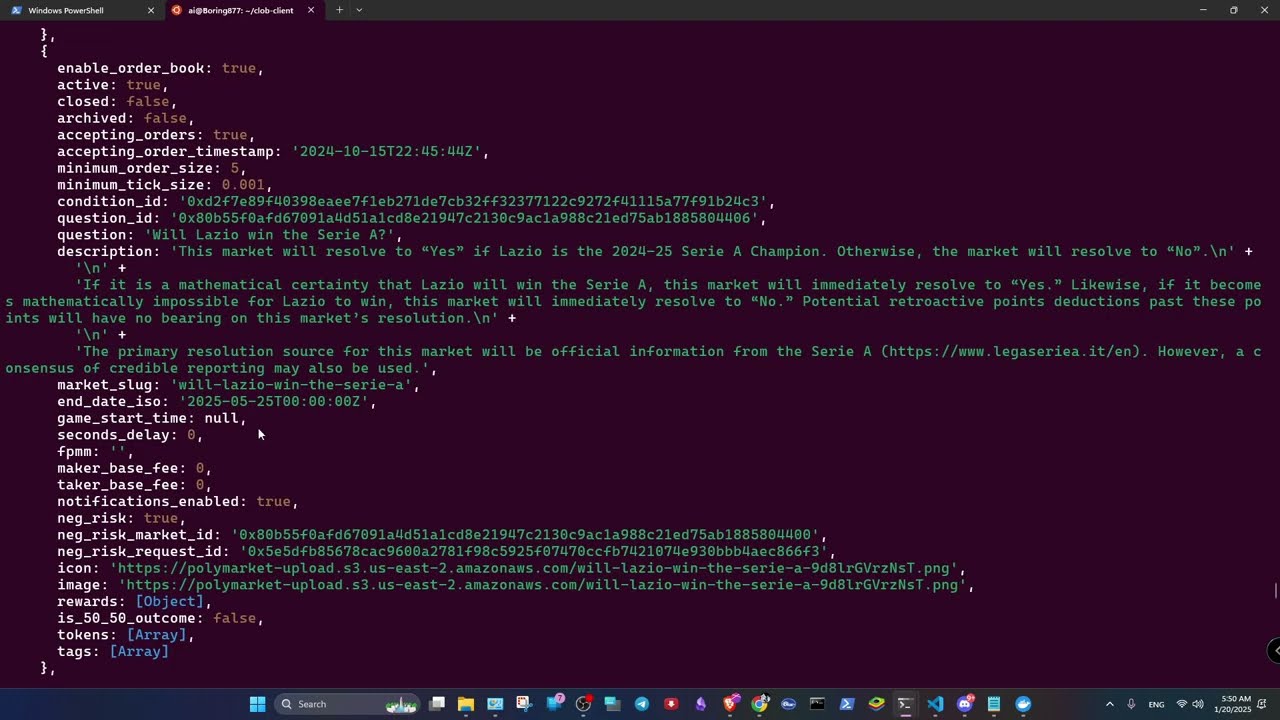This screenshot has height=720, width=1280.
Task: Click the 'game_start_time: null' line
Action: coord(151,418)
